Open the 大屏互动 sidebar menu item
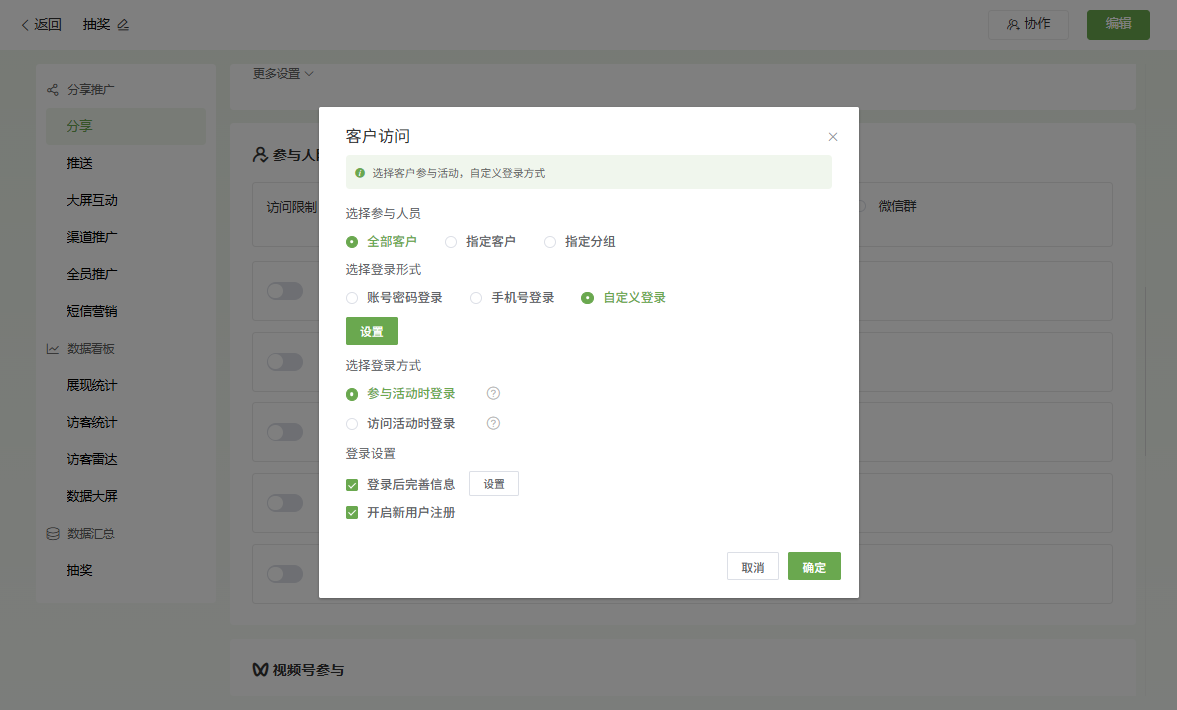 [x=92, y=200]
